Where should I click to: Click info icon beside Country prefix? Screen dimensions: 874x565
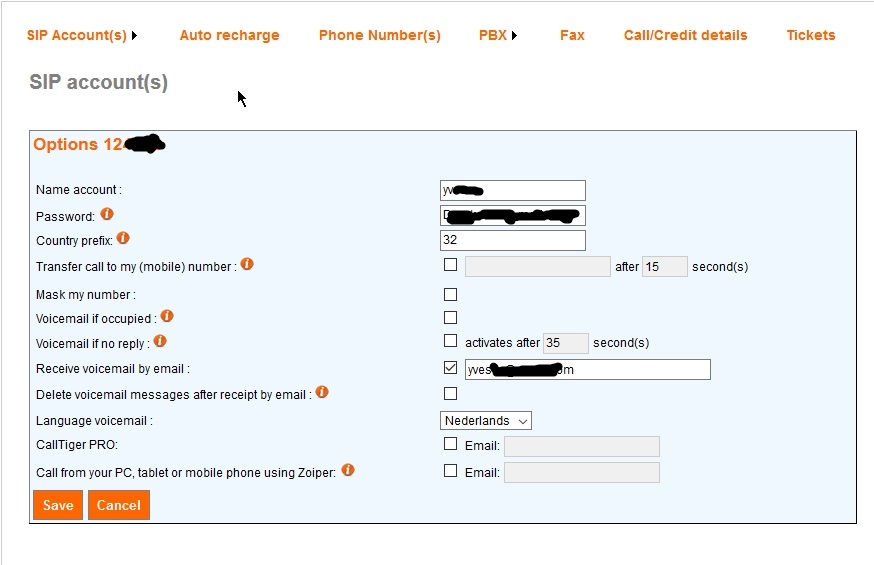[x=123, y=239]
